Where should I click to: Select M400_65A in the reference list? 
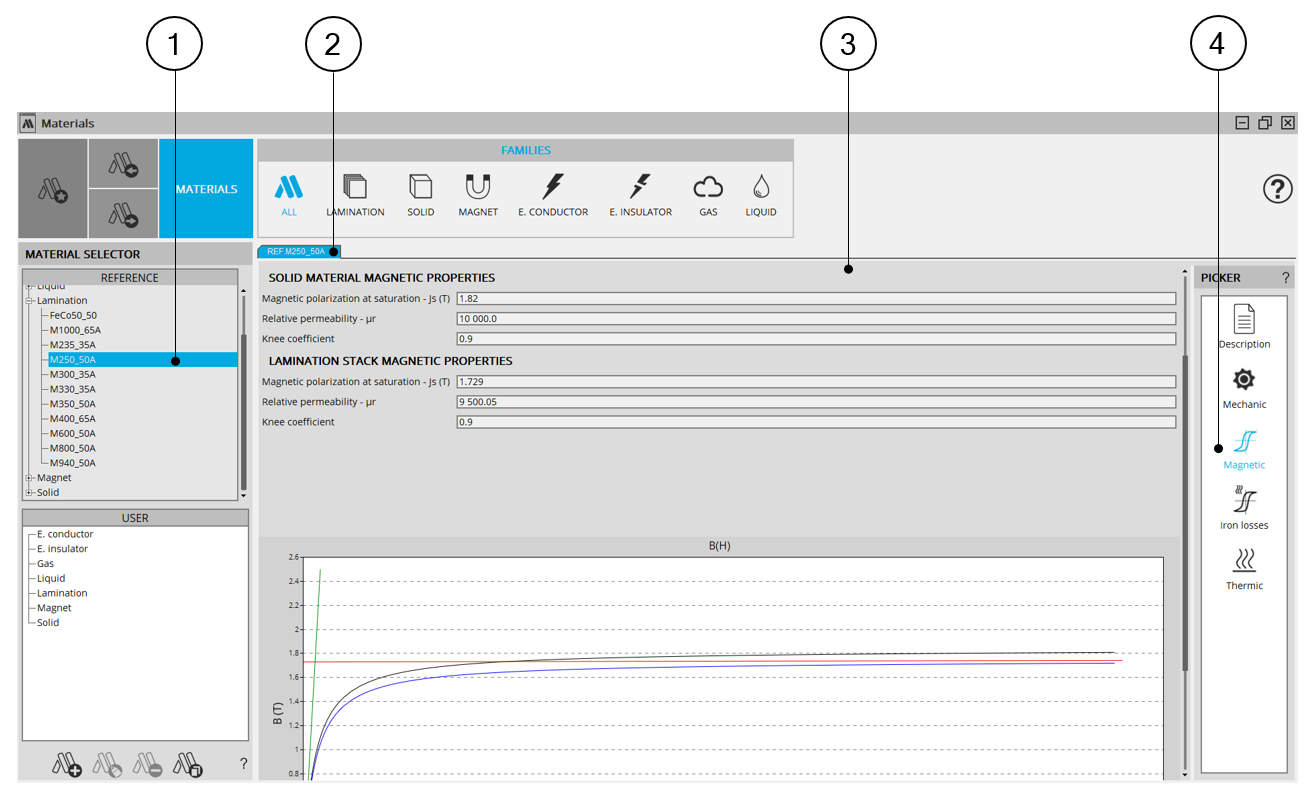pyautogui.click(x=73, y=419)
